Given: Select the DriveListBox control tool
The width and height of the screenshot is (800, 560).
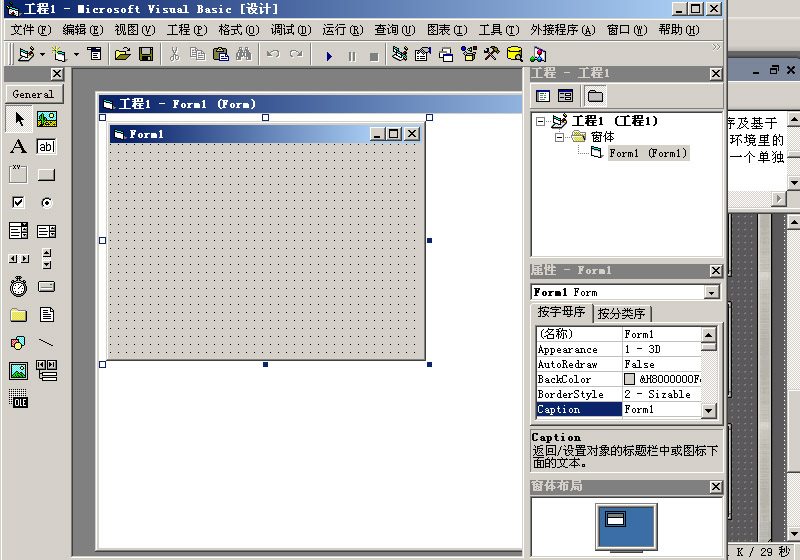Looking at the screenshot, I should point(46,287).
